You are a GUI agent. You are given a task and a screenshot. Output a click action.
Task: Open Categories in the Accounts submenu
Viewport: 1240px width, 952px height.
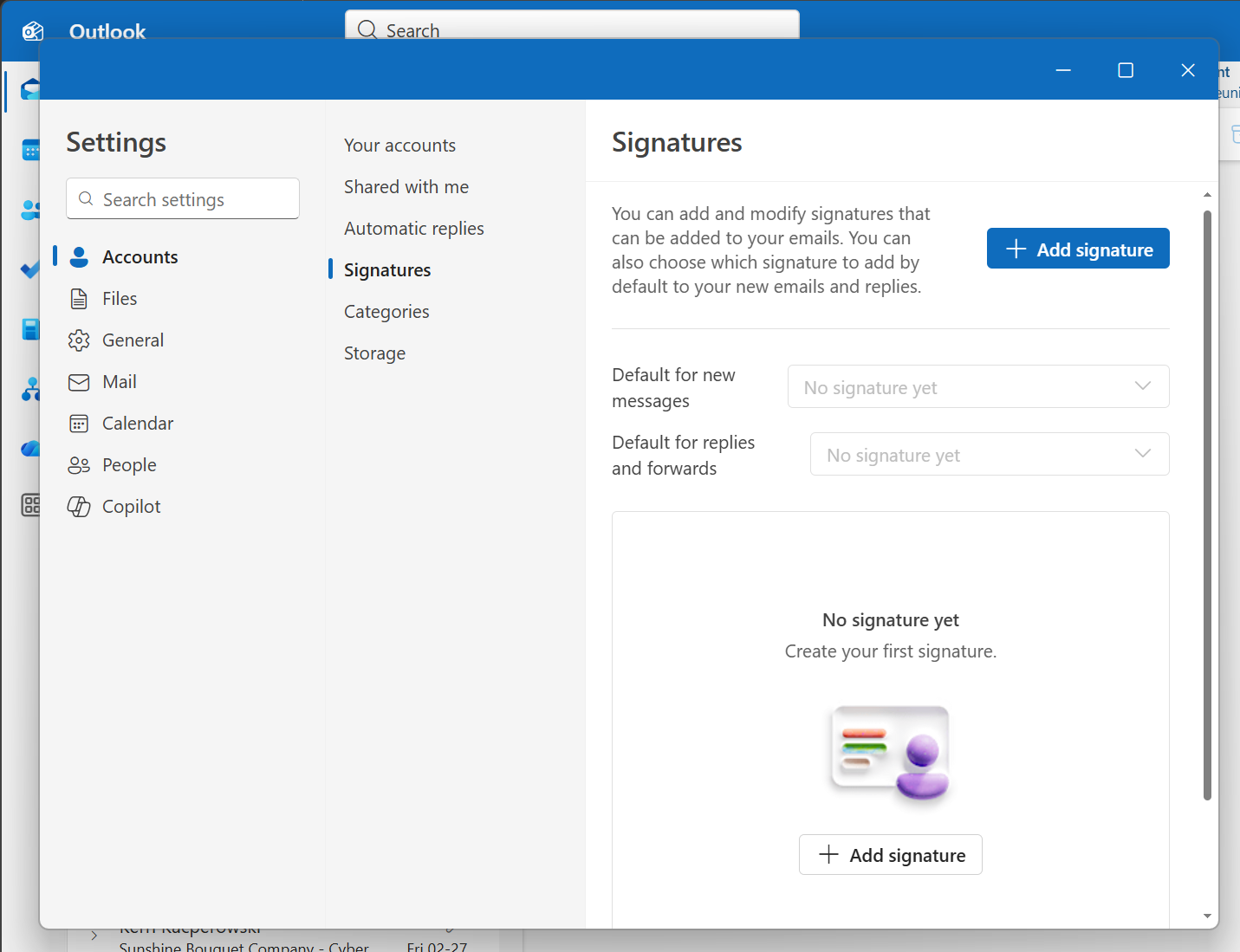pyautogui.click(x=386, y=312)
